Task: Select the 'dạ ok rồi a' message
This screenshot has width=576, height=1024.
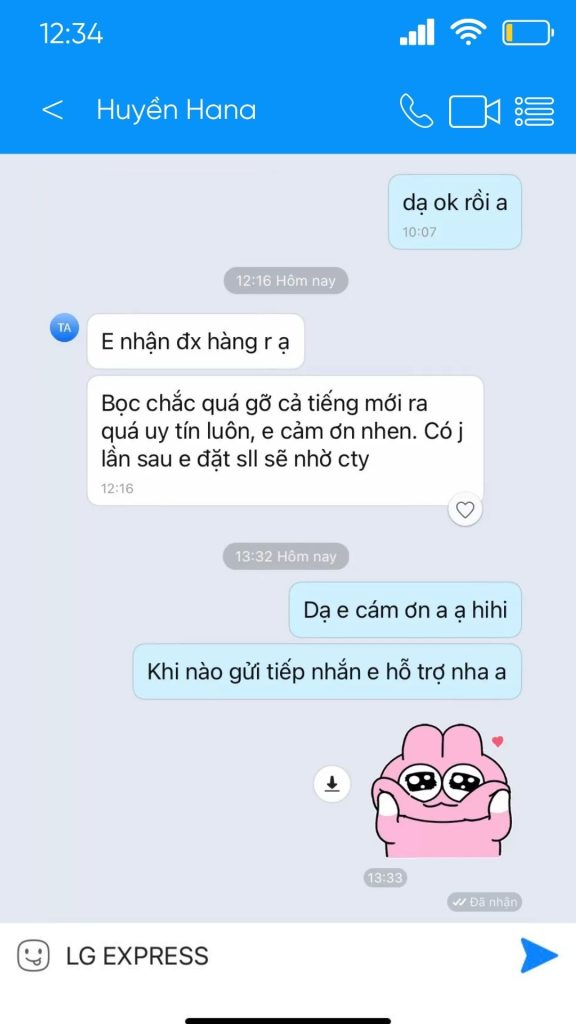Action: 455,212
